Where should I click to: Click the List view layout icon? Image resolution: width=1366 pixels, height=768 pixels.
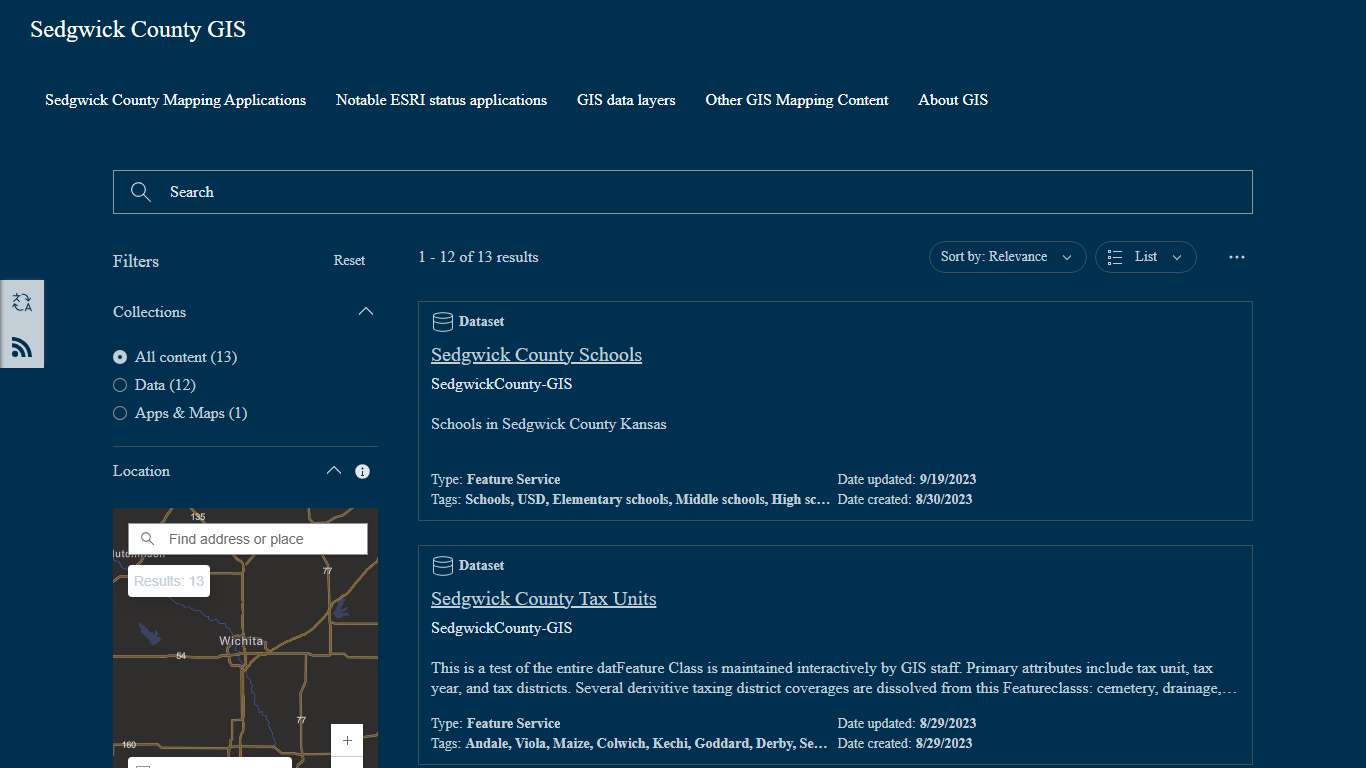tap(1113, 257)
